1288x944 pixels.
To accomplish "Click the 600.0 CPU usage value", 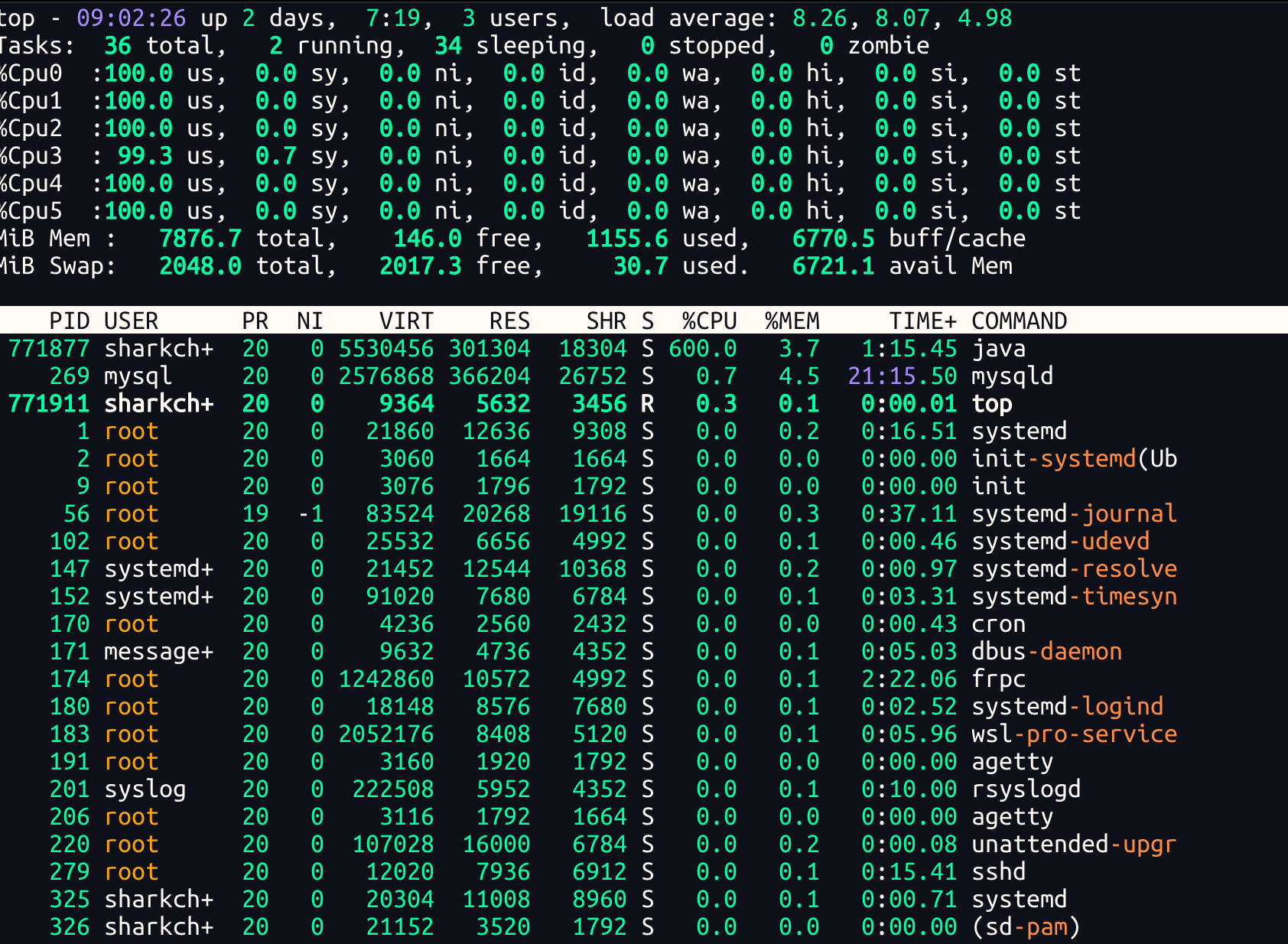I will pos(702,349).
